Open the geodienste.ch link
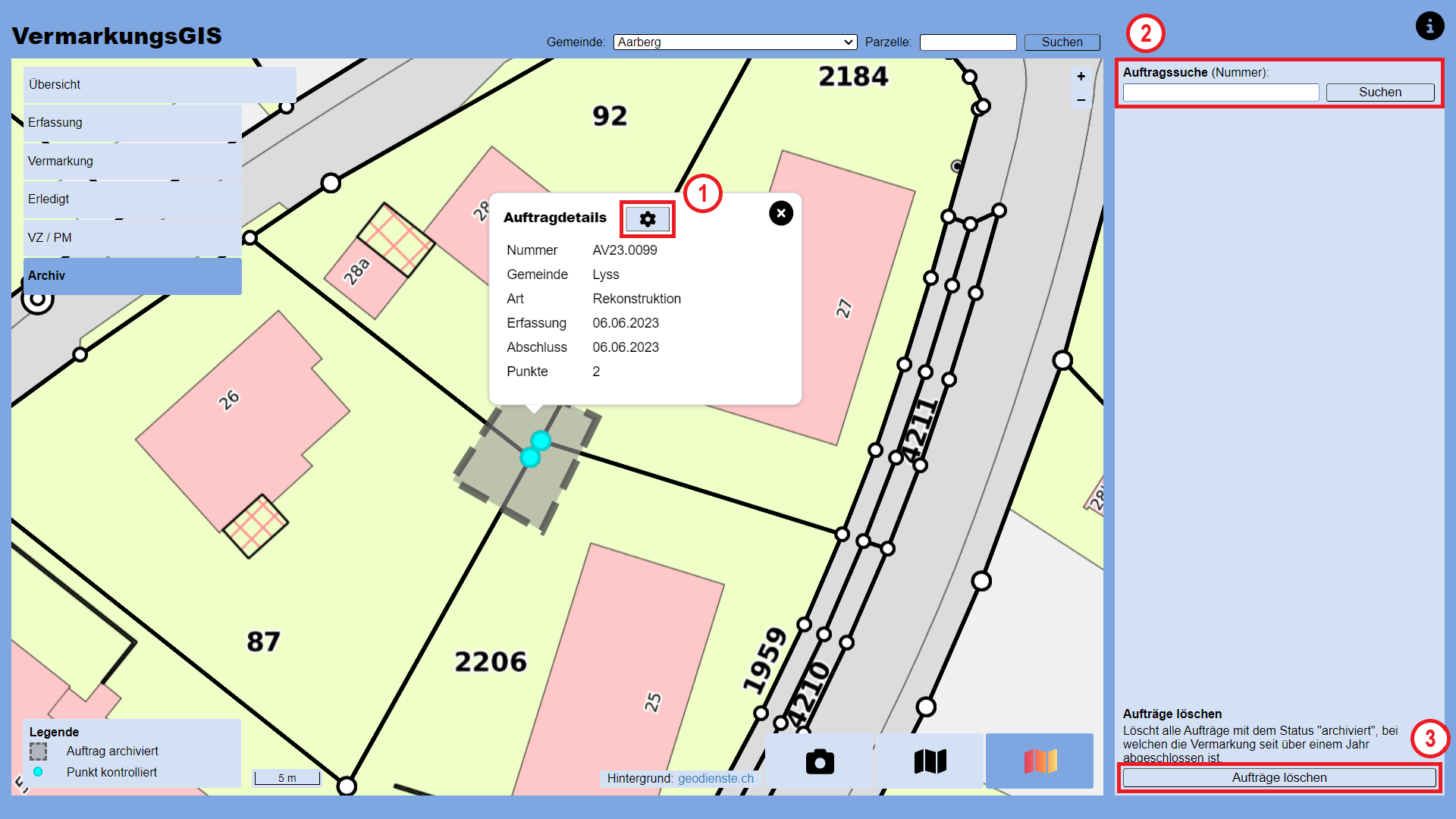The image size is (1456, 819). pyautogui.click(x=716, y=778)
